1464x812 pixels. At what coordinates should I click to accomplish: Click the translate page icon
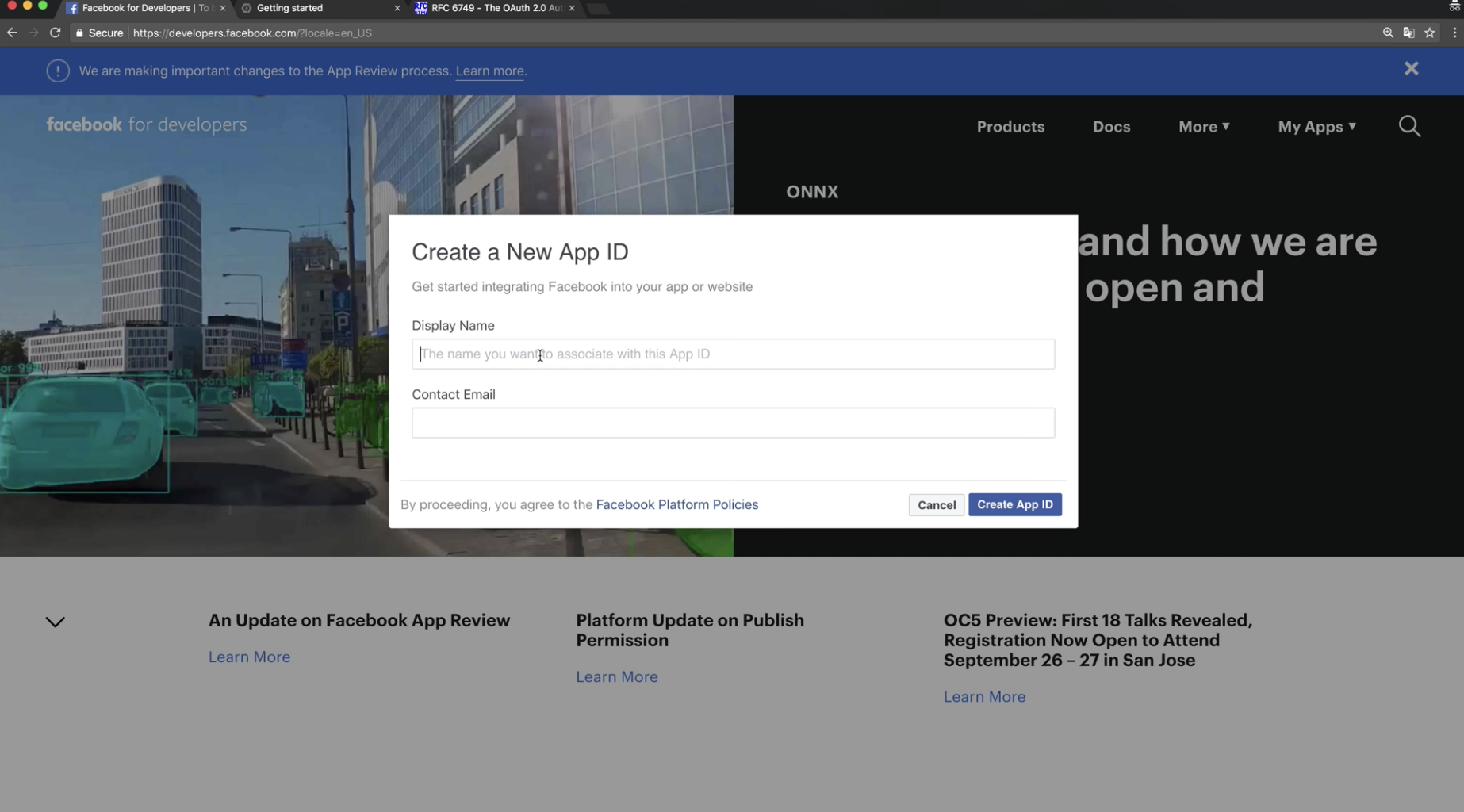1408,33
